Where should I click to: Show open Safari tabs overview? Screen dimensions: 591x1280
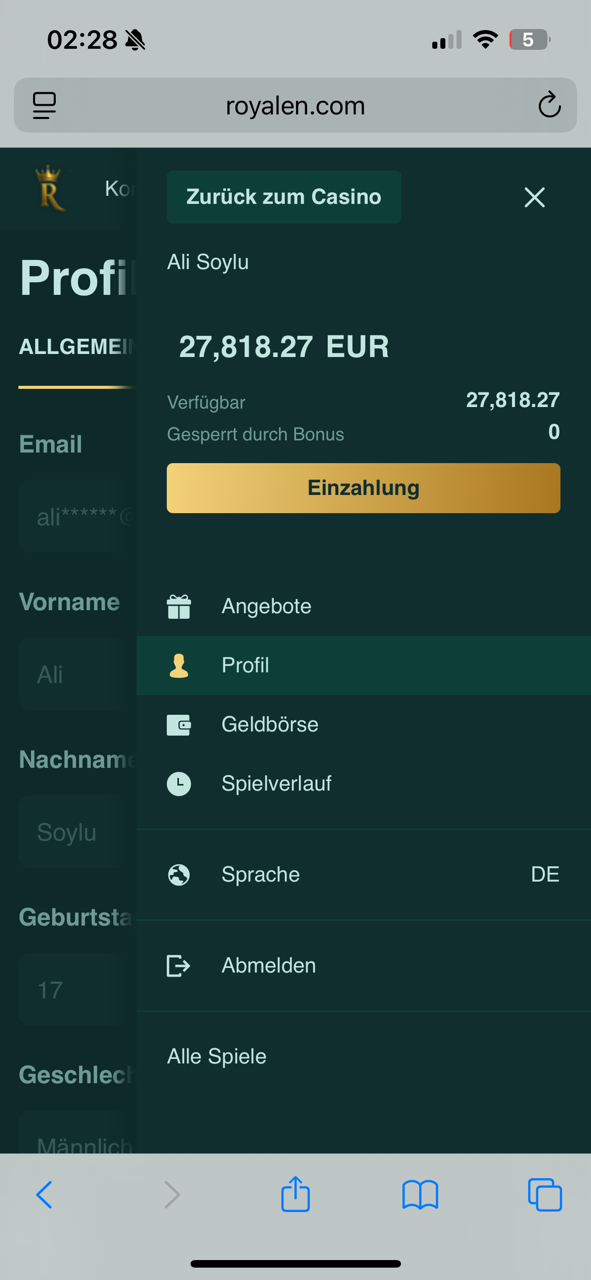point(545,1195)
